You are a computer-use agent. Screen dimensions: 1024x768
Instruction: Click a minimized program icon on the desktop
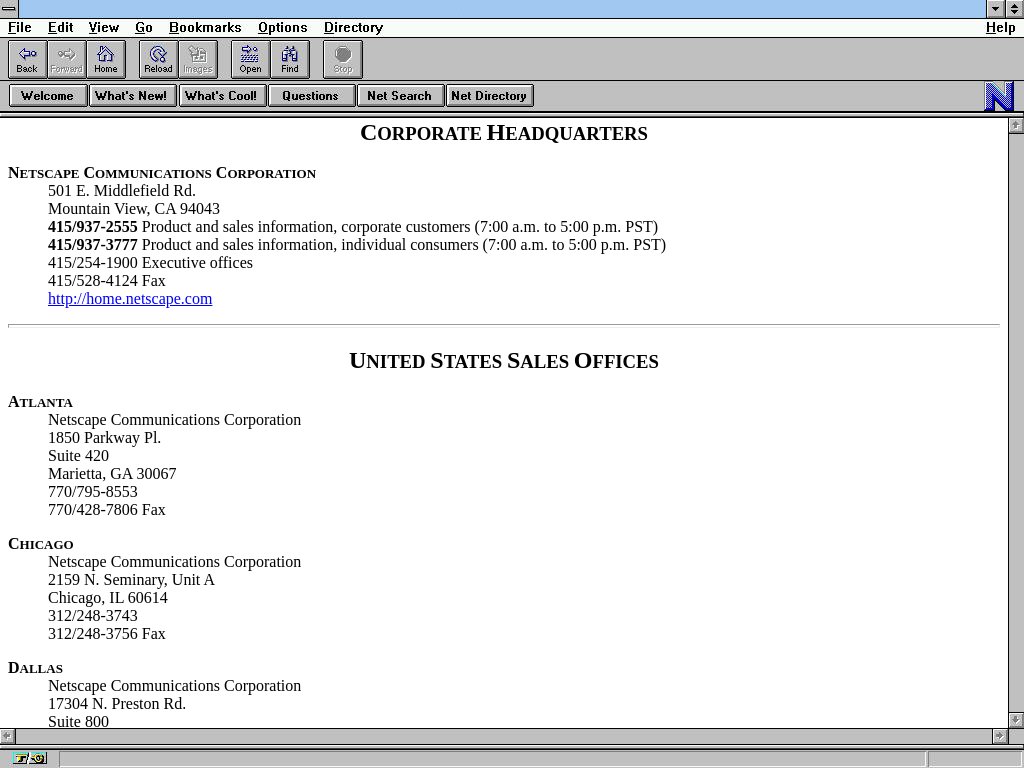(30, 758)
